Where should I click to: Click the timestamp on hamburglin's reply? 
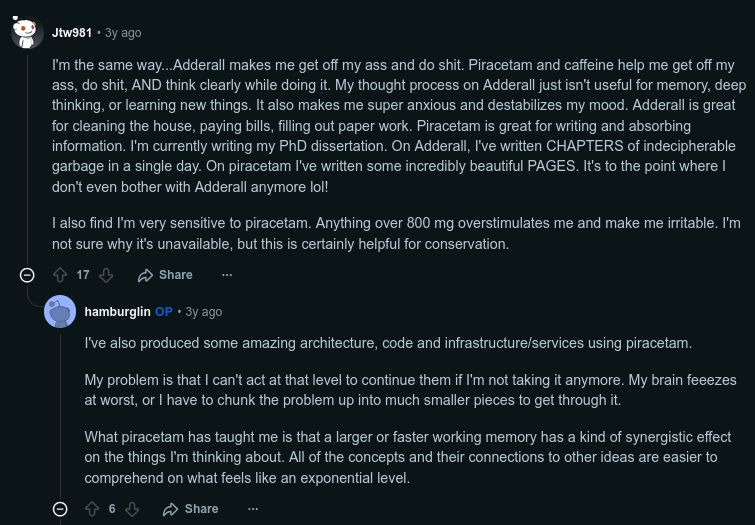point(204,312)
